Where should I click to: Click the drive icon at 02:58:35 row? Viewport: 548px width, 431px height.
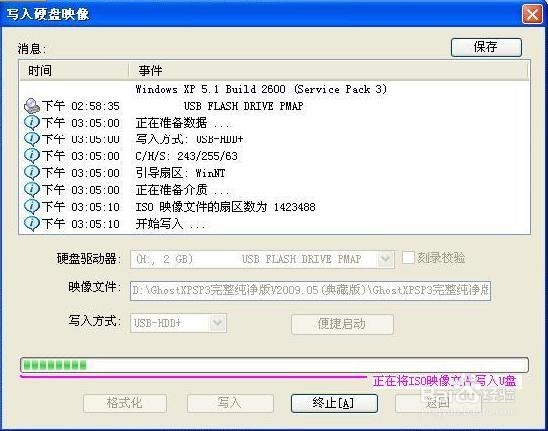32,106
